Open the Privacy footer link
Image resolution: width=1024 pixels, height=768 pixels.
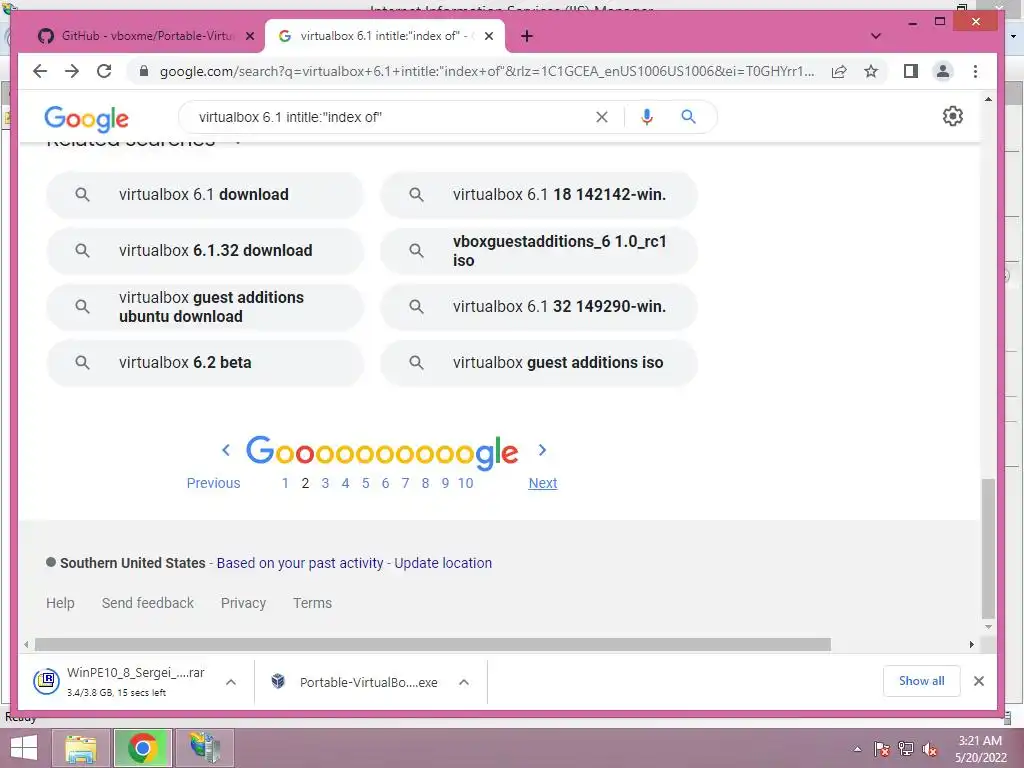tap(243, 603)
